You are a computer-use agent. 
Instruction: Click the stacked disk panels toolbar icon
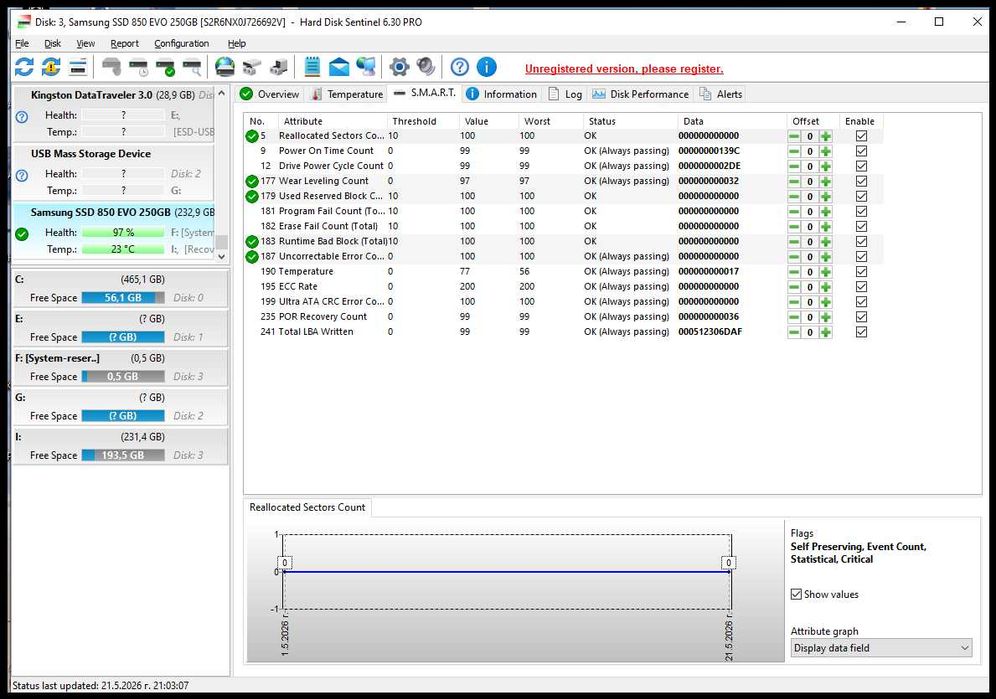[x=78, y=67]
